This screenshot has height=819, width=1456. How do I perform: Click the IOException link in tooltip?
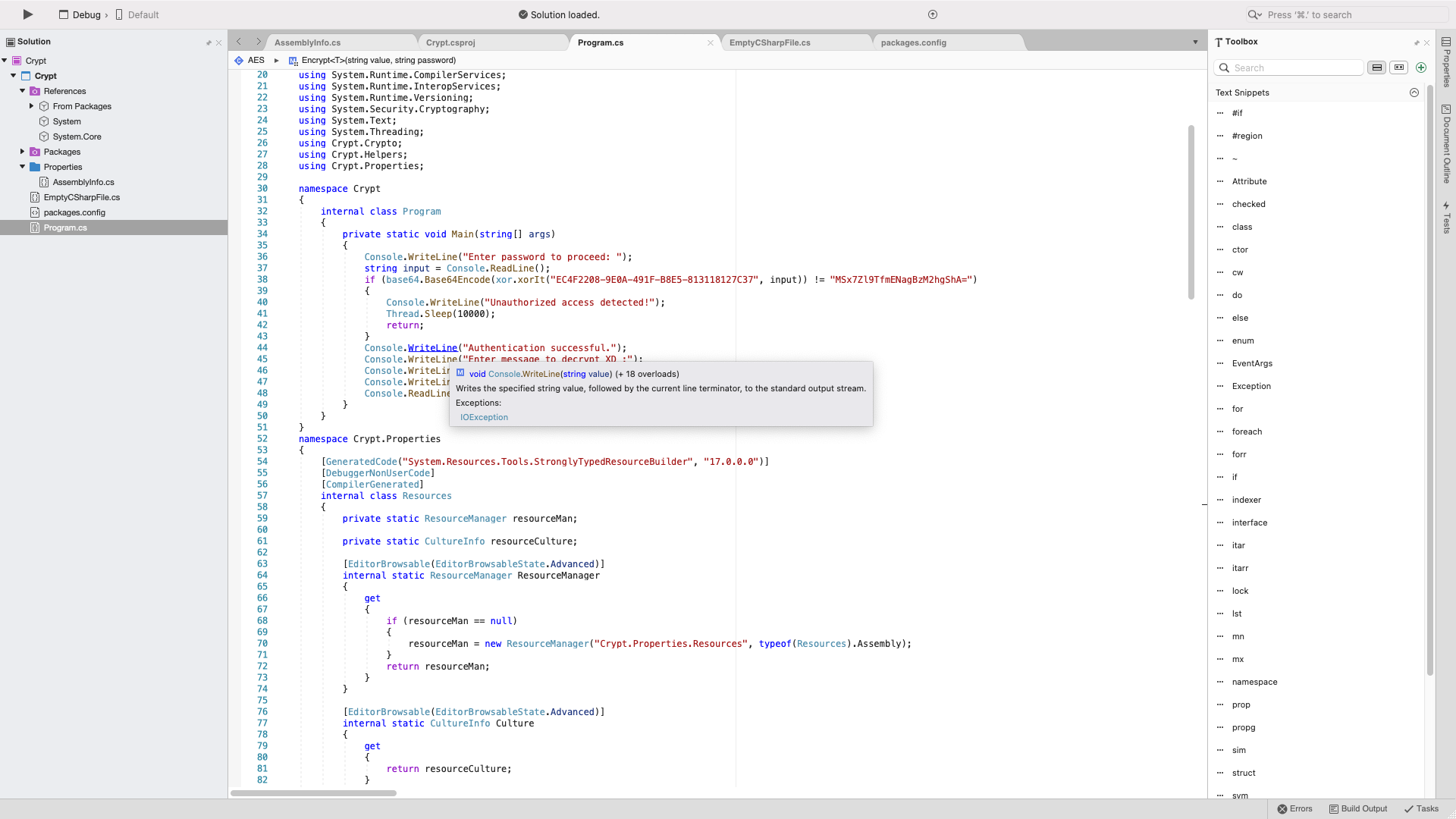[484, 417]
